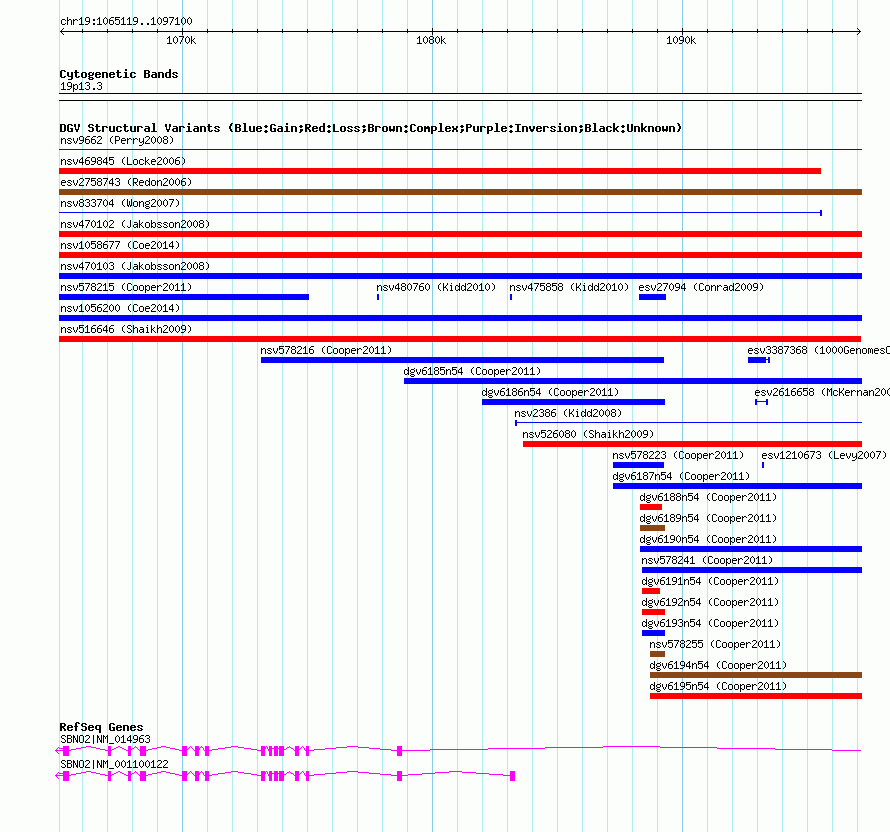Screen dimensions: 890x832
Task: Click dgv6192n54 (Cooper2011) label
Action: [710, 602]
